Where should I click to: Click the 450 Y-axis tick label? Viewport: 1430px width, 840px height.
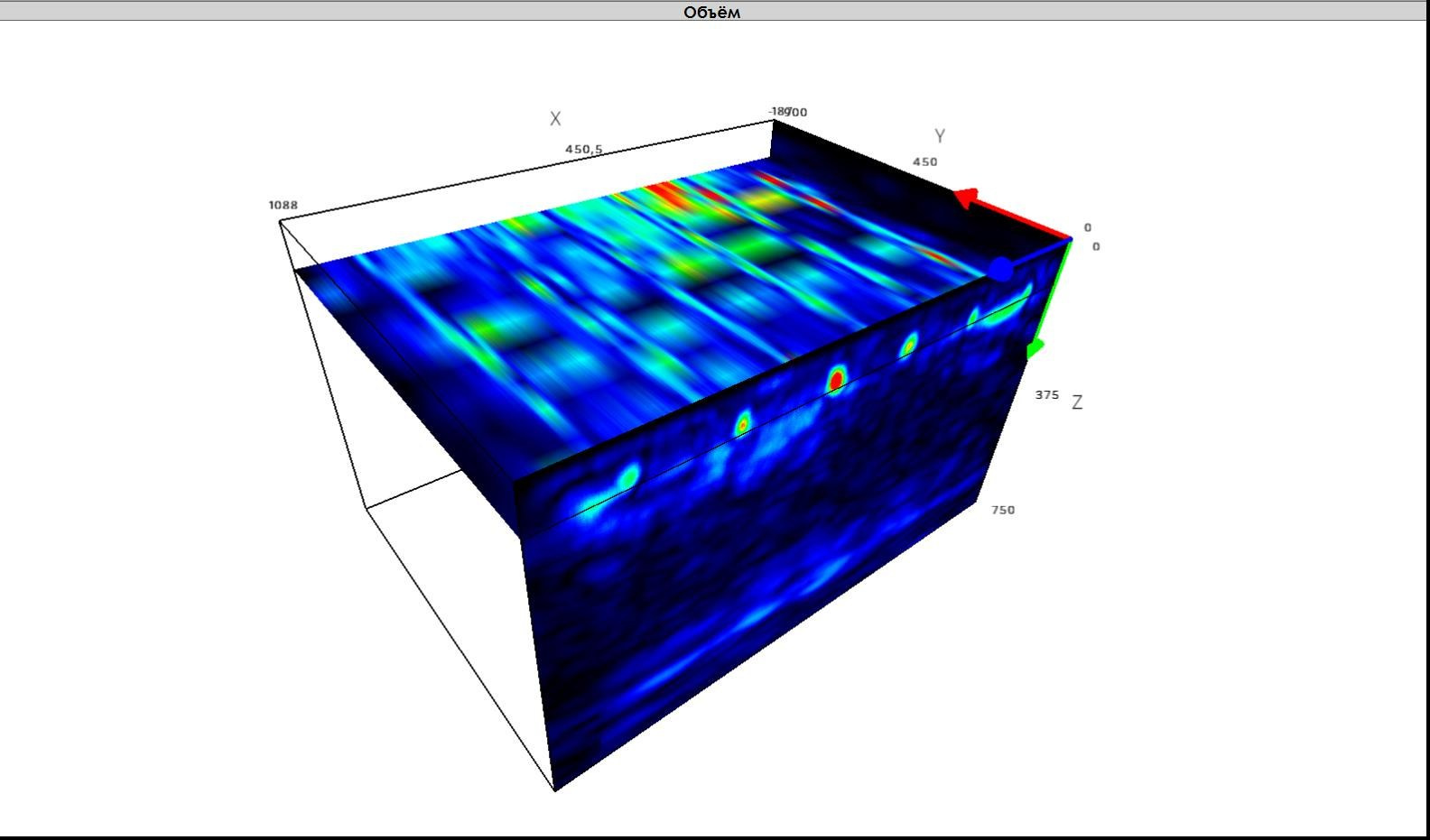click(924, 162)
